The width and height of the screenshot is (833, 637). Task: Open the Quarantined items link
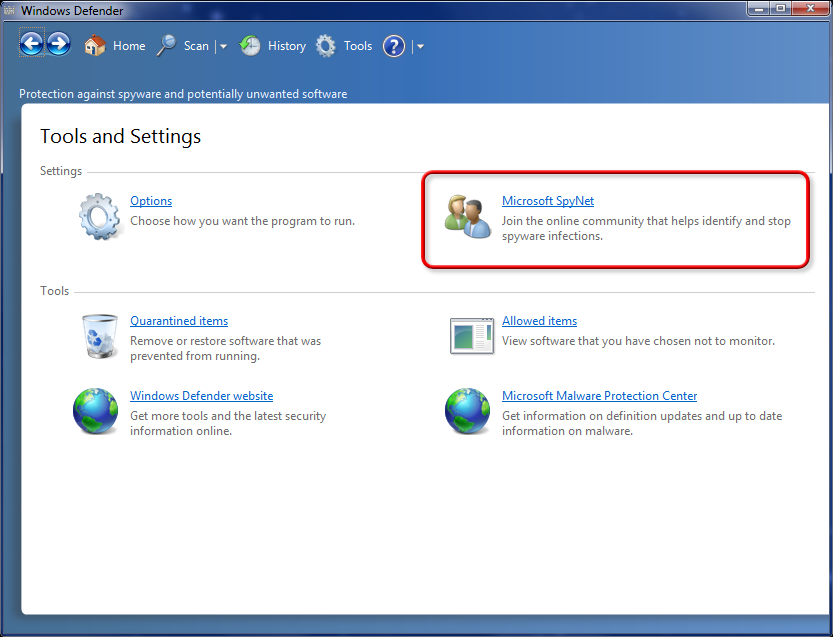(x=179, y=321)
